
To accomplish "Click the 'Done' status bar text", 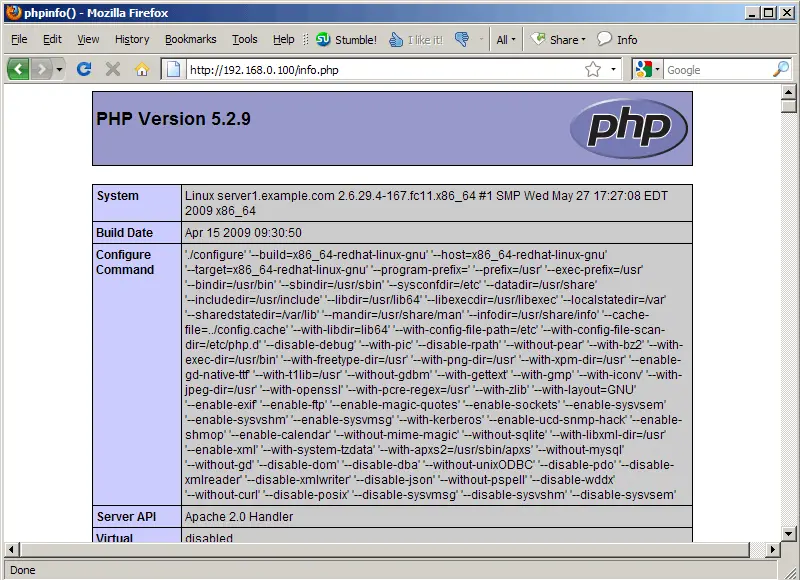I will [x=23, y=570].
